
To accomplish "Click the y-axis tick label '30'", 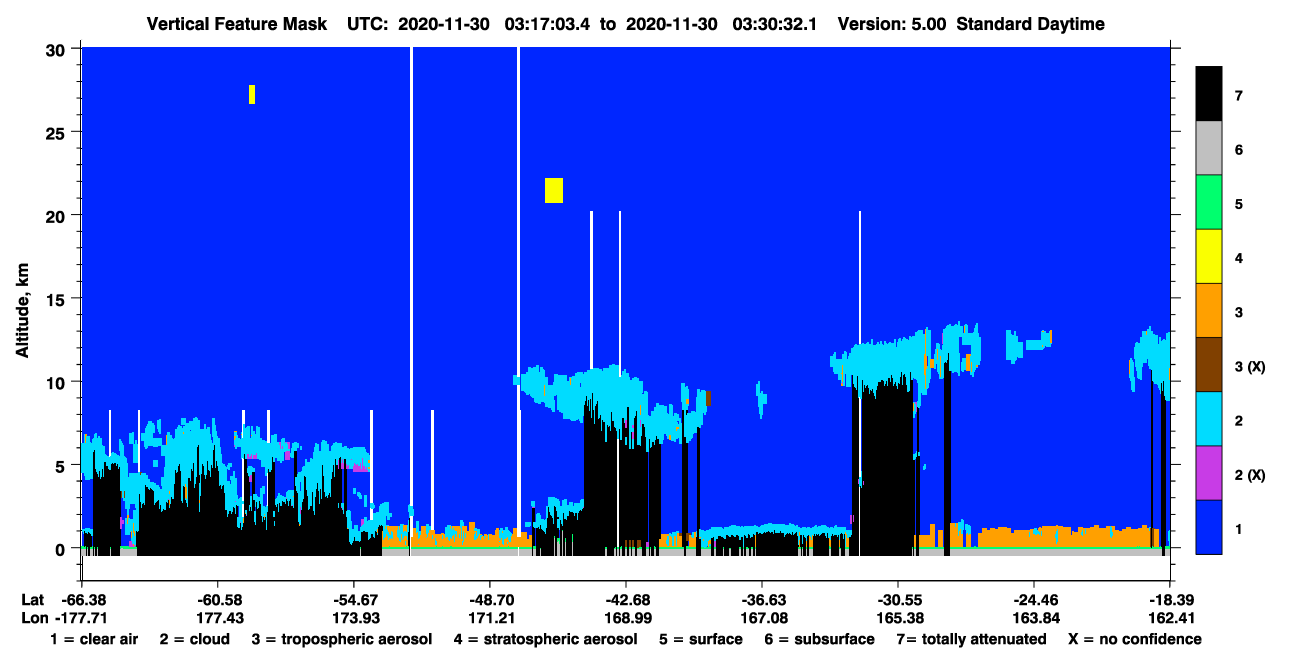I will click(x=58, y=49).
